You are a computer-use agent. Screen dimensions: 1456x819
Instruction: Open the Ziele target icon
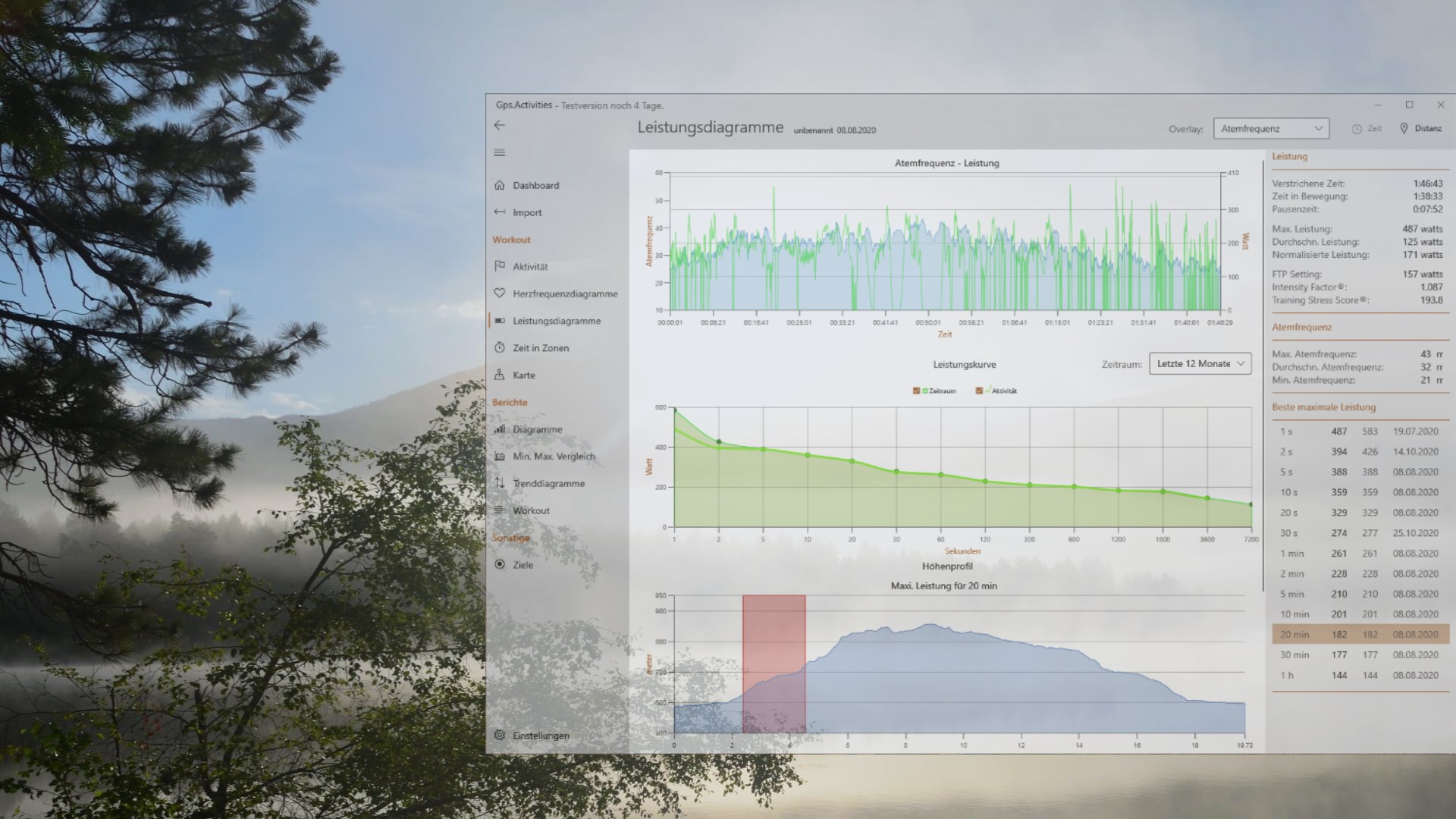coord(499,565)
